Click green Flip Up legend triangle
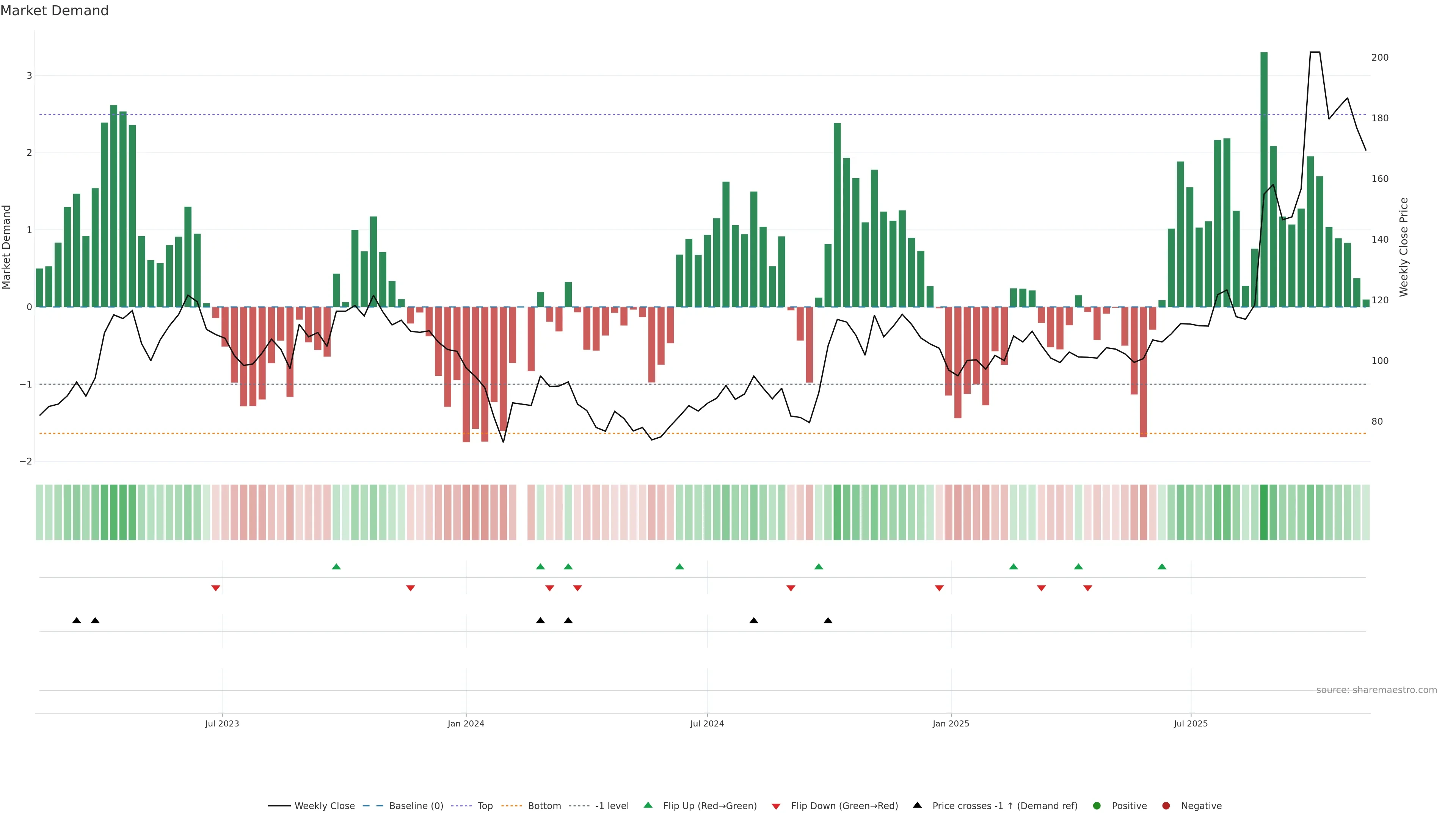 pyautogui.click(x=648, y=805)
